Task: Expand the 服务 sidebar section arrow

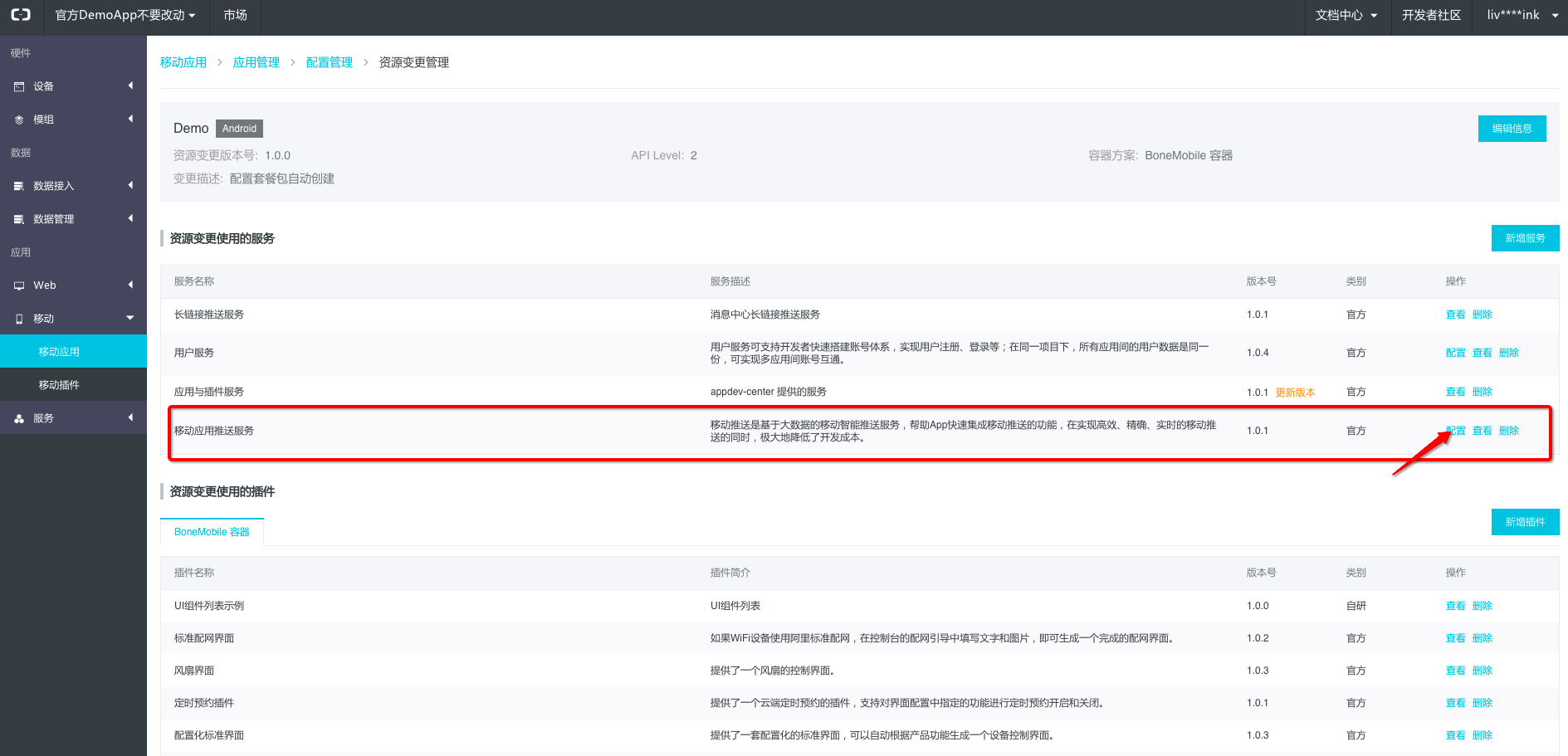Action: point(130,417)
